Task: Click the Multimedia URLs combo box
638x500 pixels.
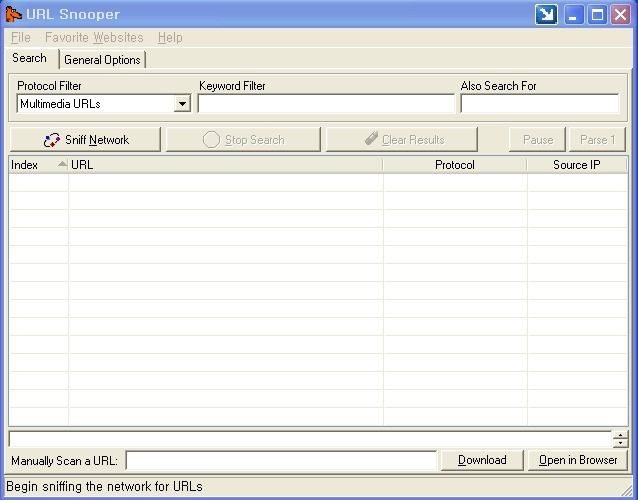Action: pos(104,104)
